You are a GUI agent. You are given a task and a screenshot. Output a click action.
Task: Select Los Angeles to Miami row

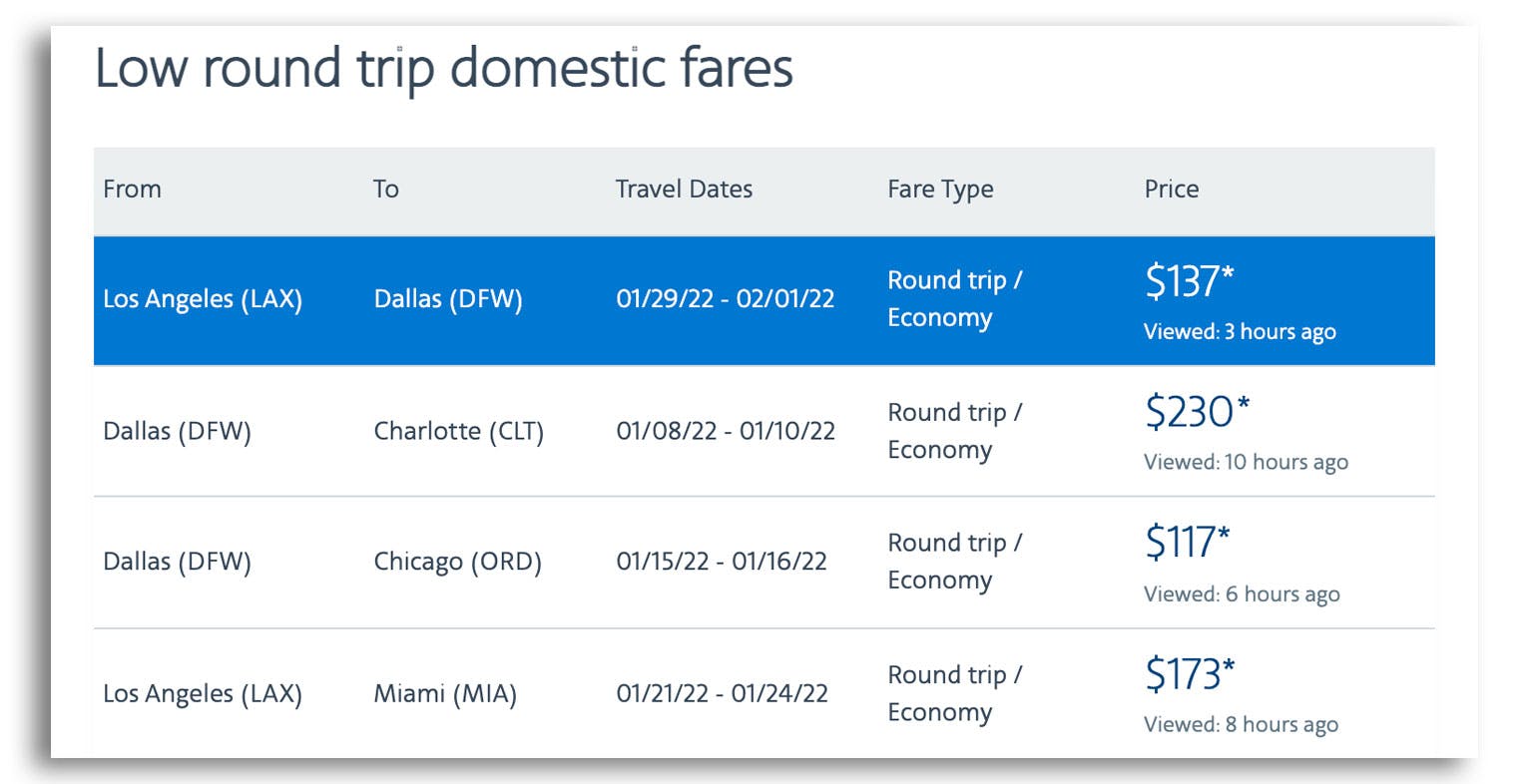point(203,693)
